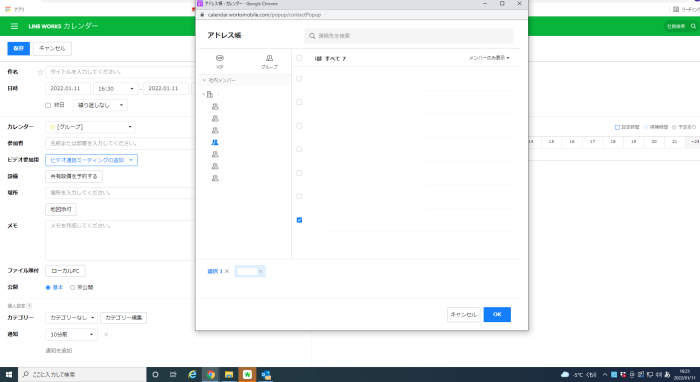Click the taskbar clock and date

point(684,374)
